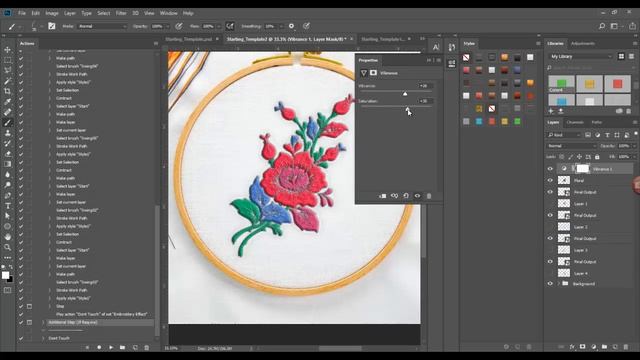
Task: Hide the Vibrance 1 layer
Action: pos(550,169)
